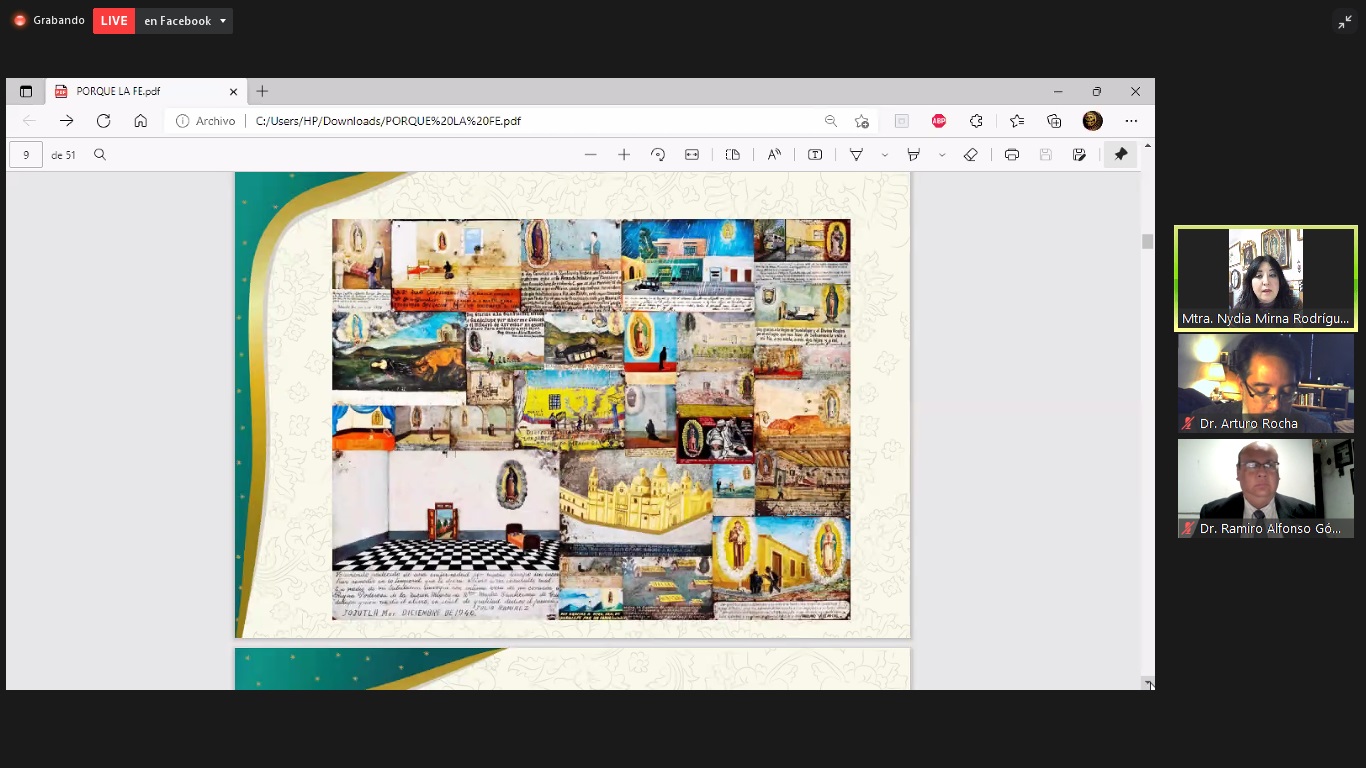1366x768 pixels.
Task: Click the PDF vertical scrollbar thumb
Action: pyautogui.click(x=1148, y=241)
